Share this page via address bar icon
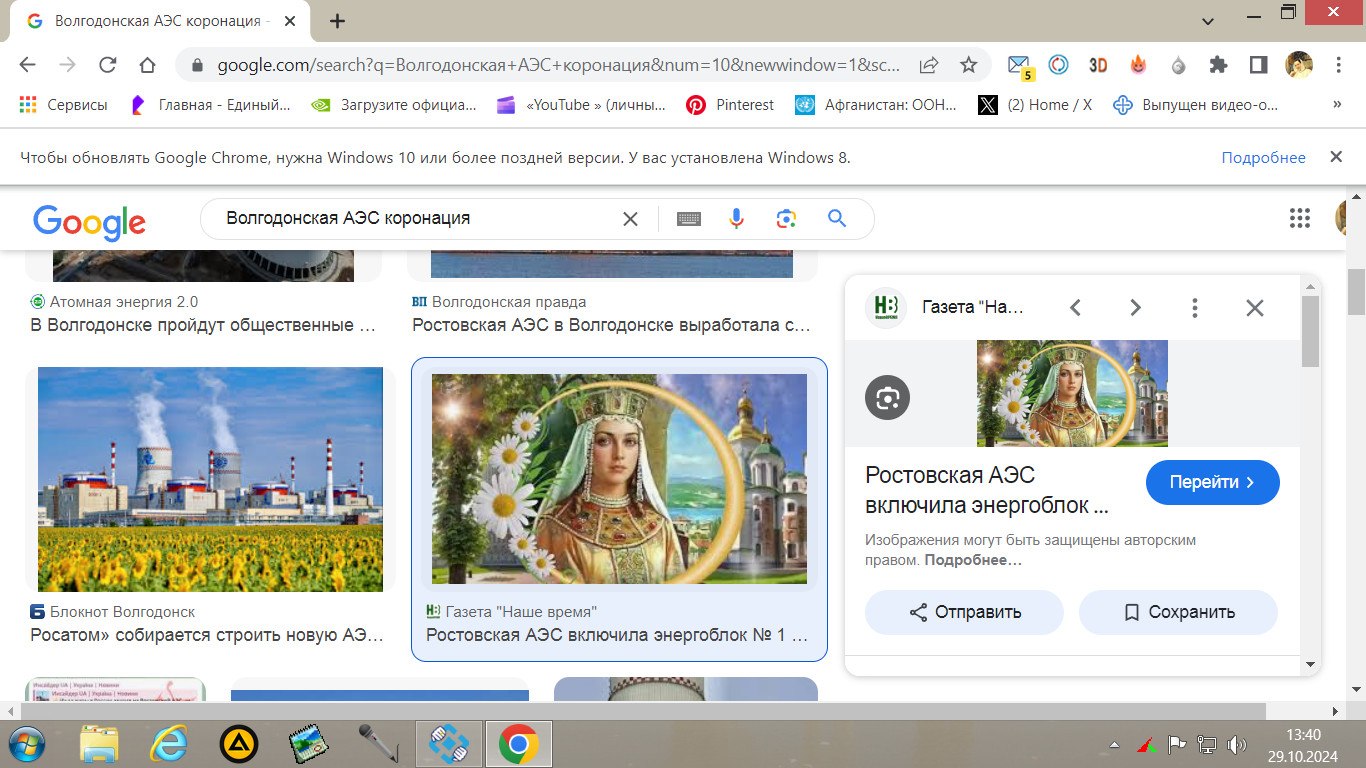This screenshot has height=768, width=1366. tap(929, 65)
